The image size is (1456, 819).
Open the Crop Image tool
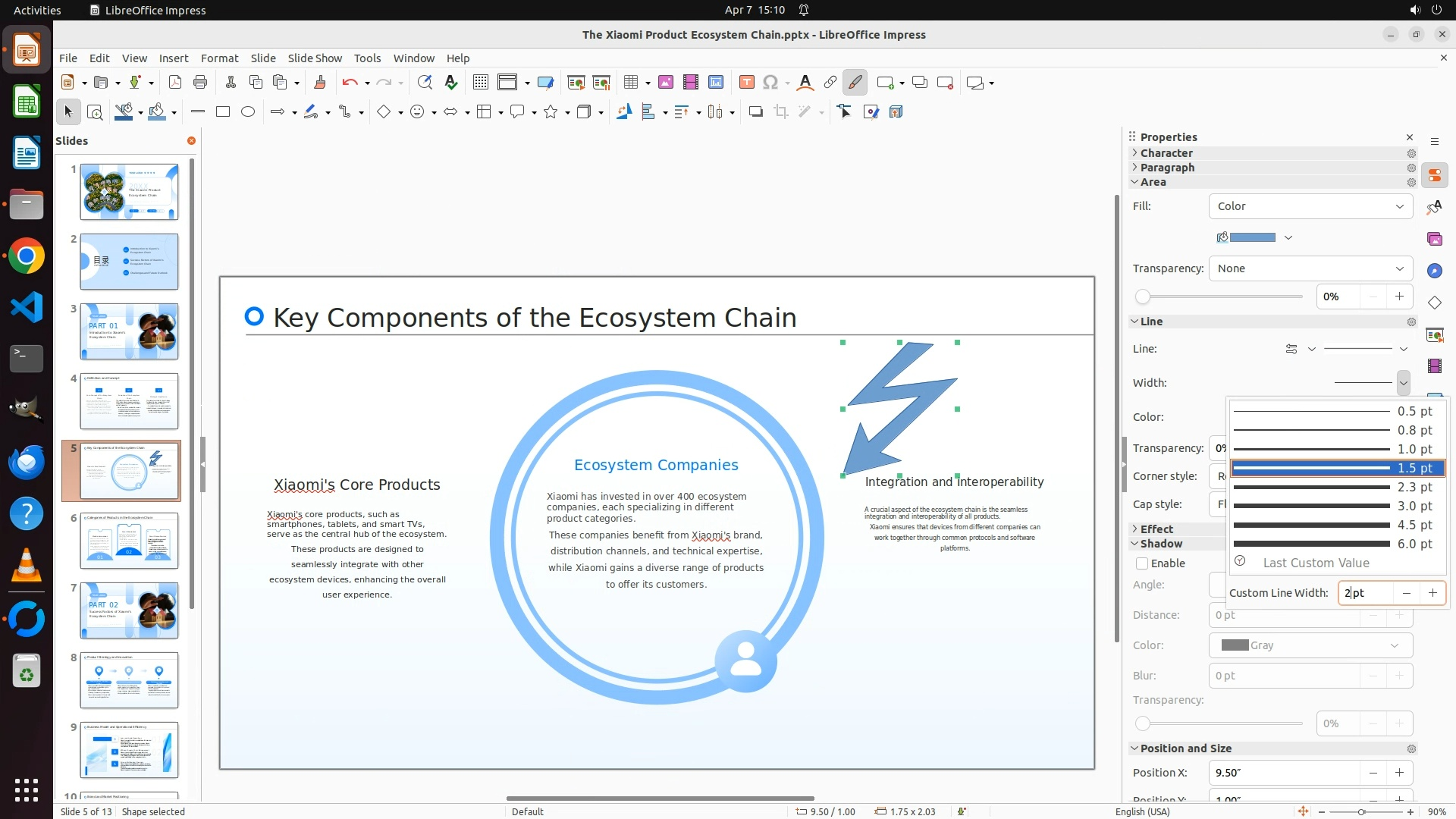[781, 112]
